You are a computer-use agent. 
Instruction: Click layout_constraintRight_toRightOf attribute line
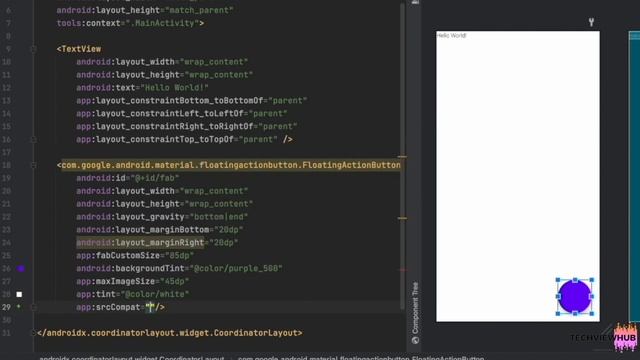(x=187, y=127)
